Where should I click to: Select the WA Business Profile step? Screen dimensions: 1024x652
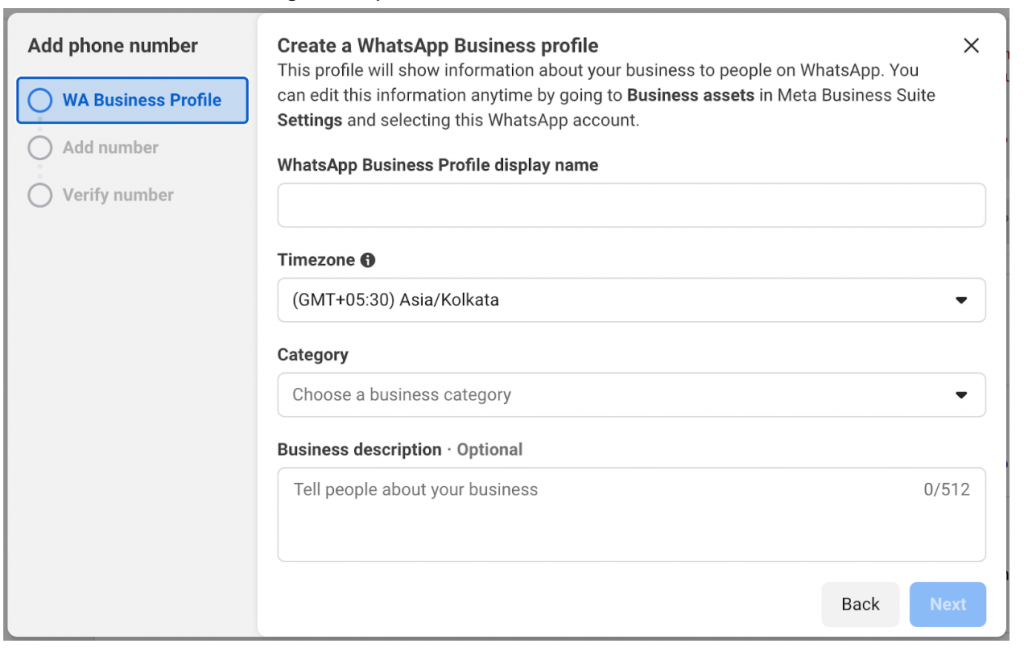[133, 100]
